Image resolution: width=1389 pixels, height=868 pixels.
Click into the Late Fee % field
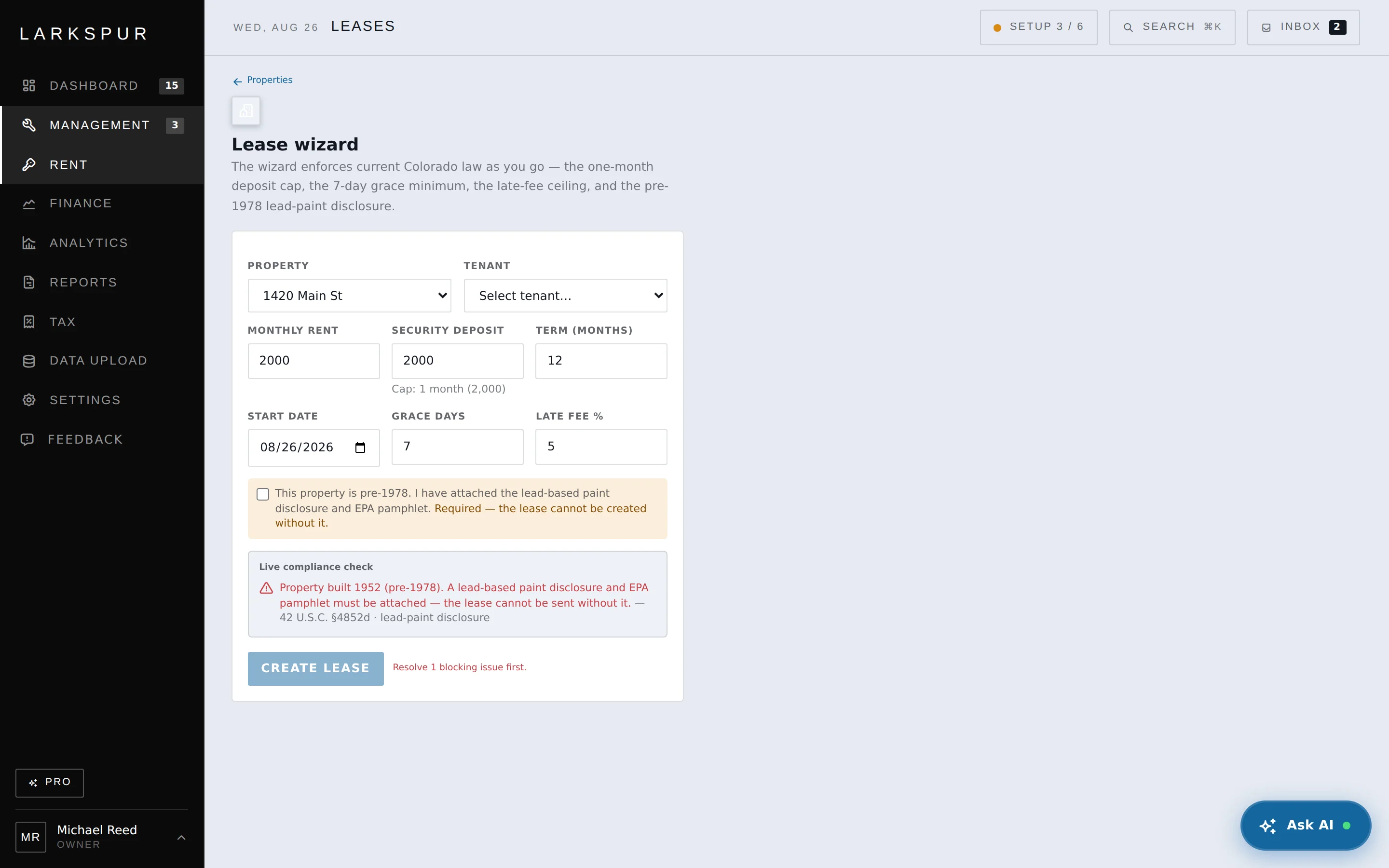(601, 447)
